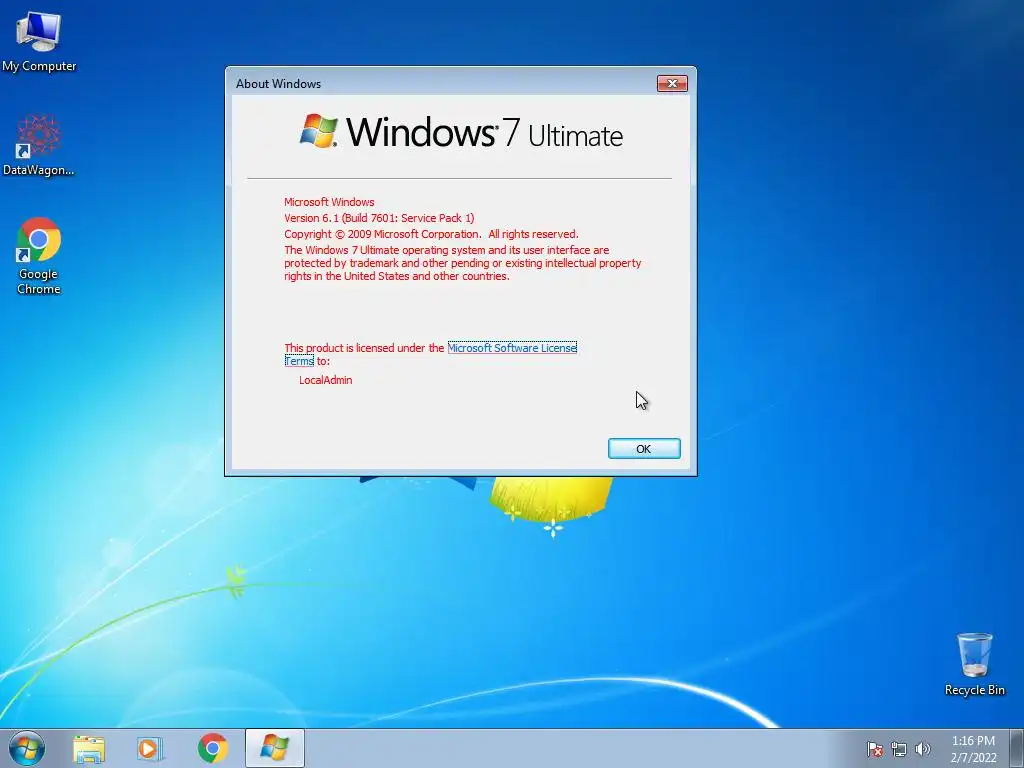Click the Show Desktop strip
1024x768 pixels.
1017,748
